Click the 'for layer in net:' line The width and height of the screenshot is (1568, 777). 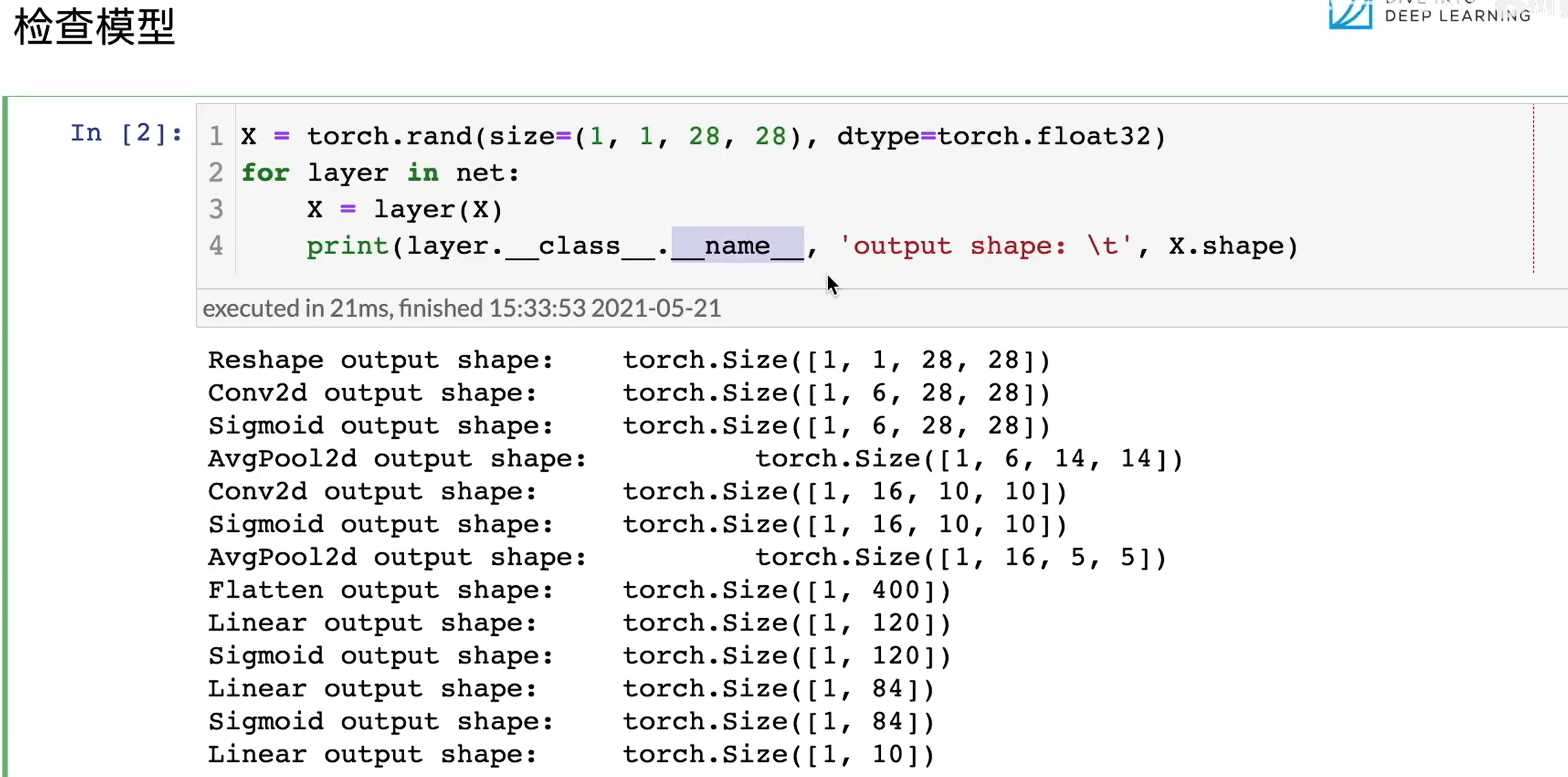click(x=380, y=173)
